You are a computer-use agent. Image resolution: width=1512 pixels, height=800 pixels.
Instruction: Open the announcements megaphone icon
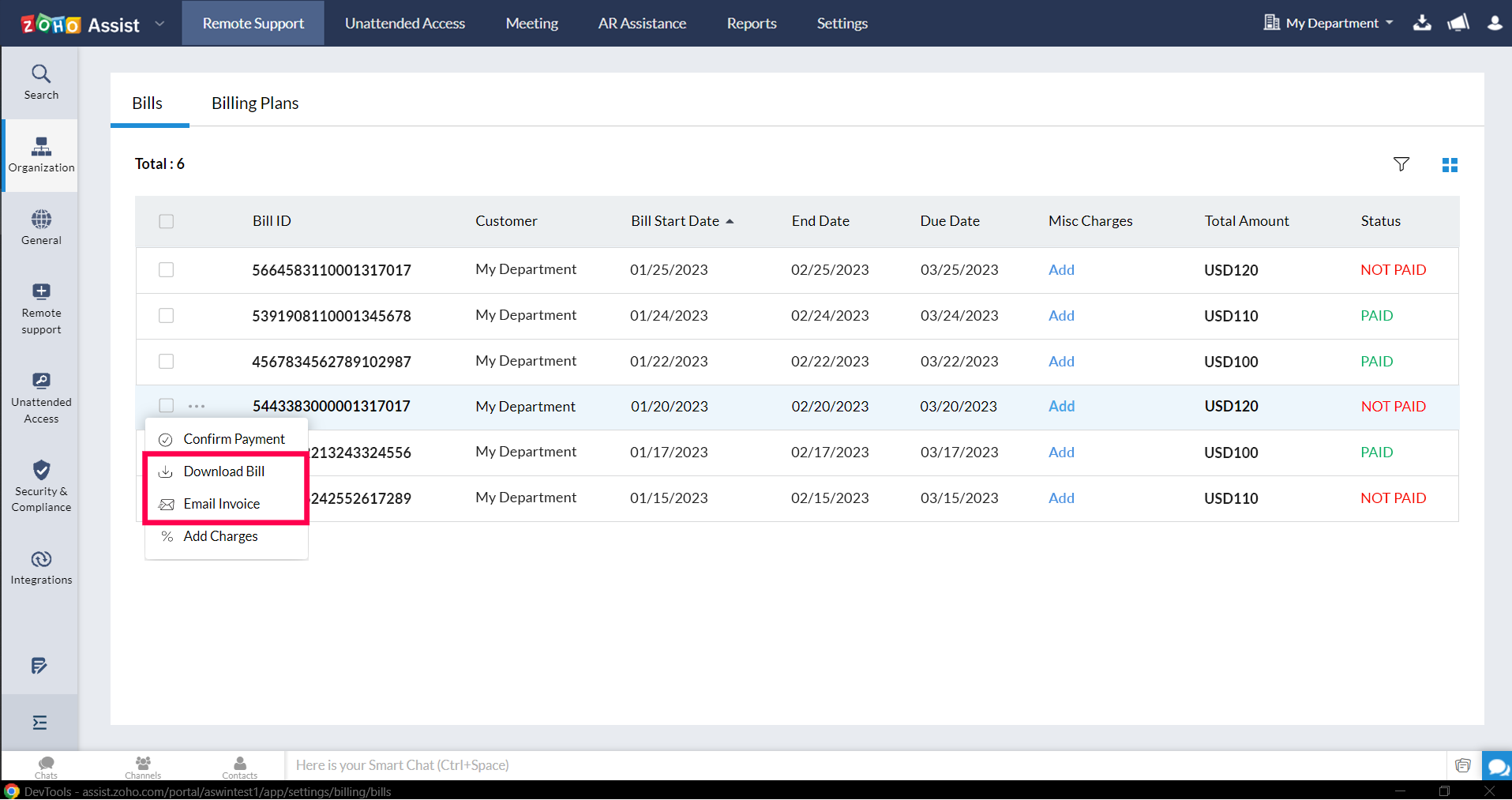pos(1458,23)
